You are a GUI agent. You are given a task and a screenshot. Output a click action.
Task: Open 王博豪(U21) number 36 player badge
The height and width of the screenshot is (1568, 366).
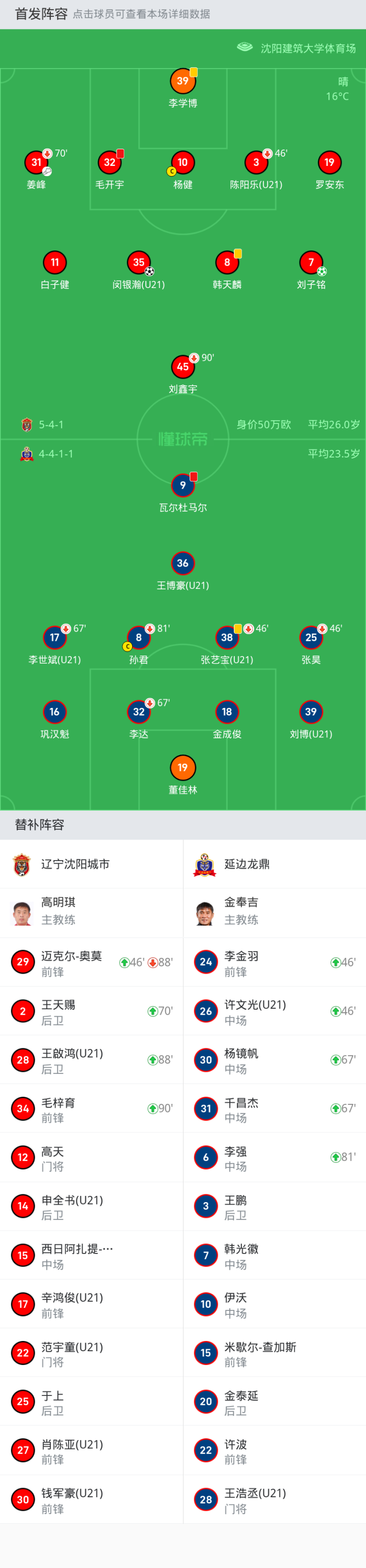(x=182, y=563)
